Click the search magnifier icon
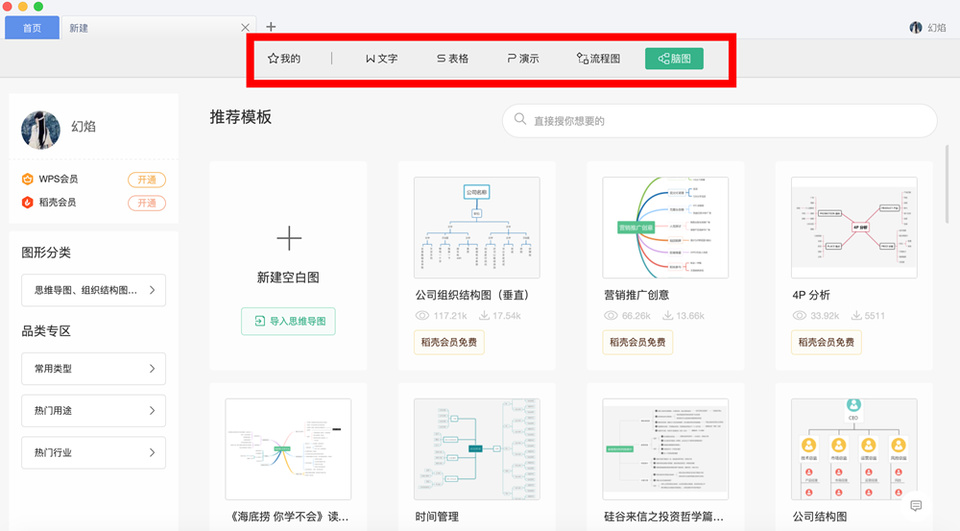Screen dimensions: 960x531 coord(520,119)
